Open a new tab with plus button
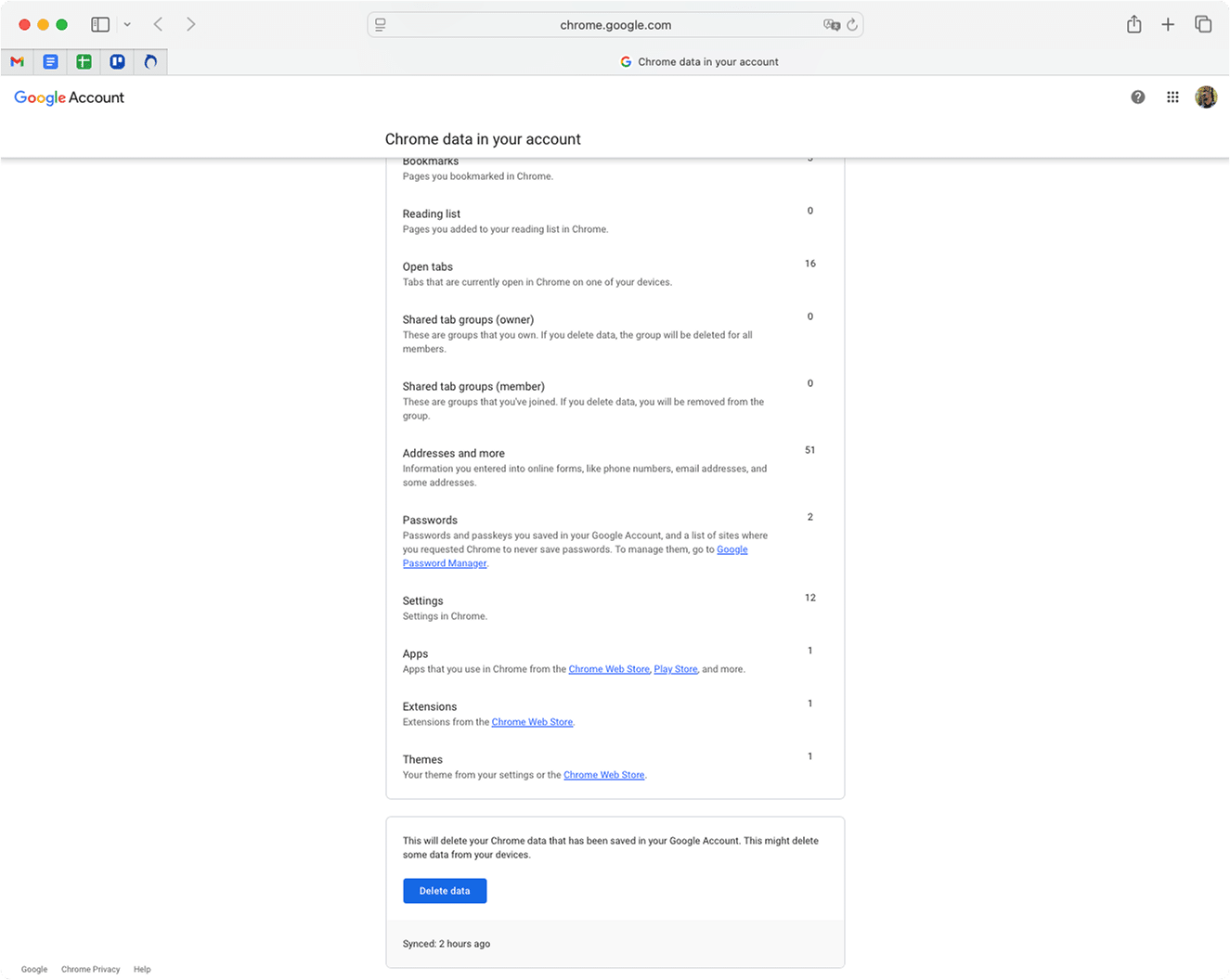 (x=1168, y=25)
